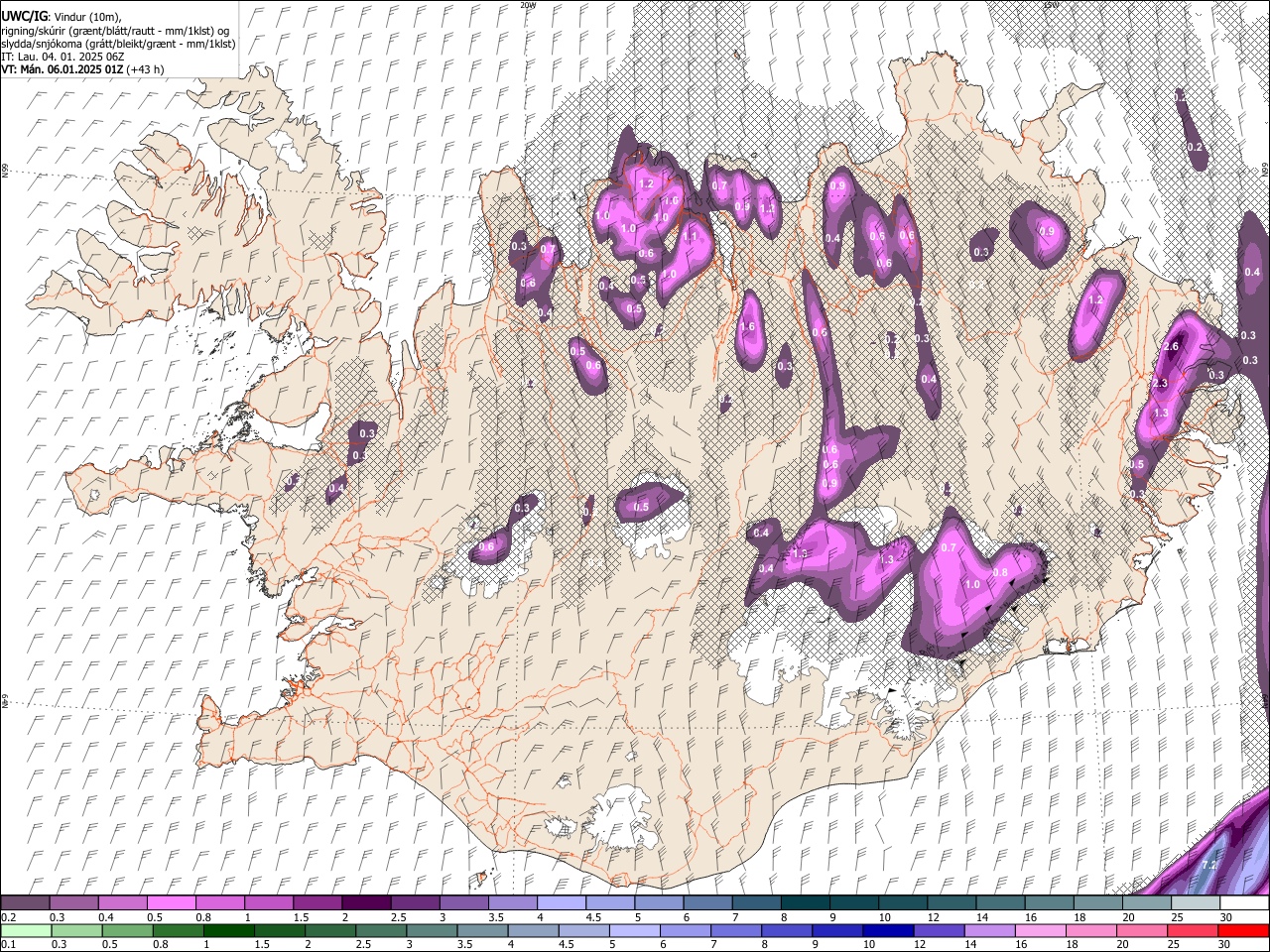Click the '15W' longitude label
Viewport: 1270px width, 952px height.
pyautogui.click(x=1051, y=5)
